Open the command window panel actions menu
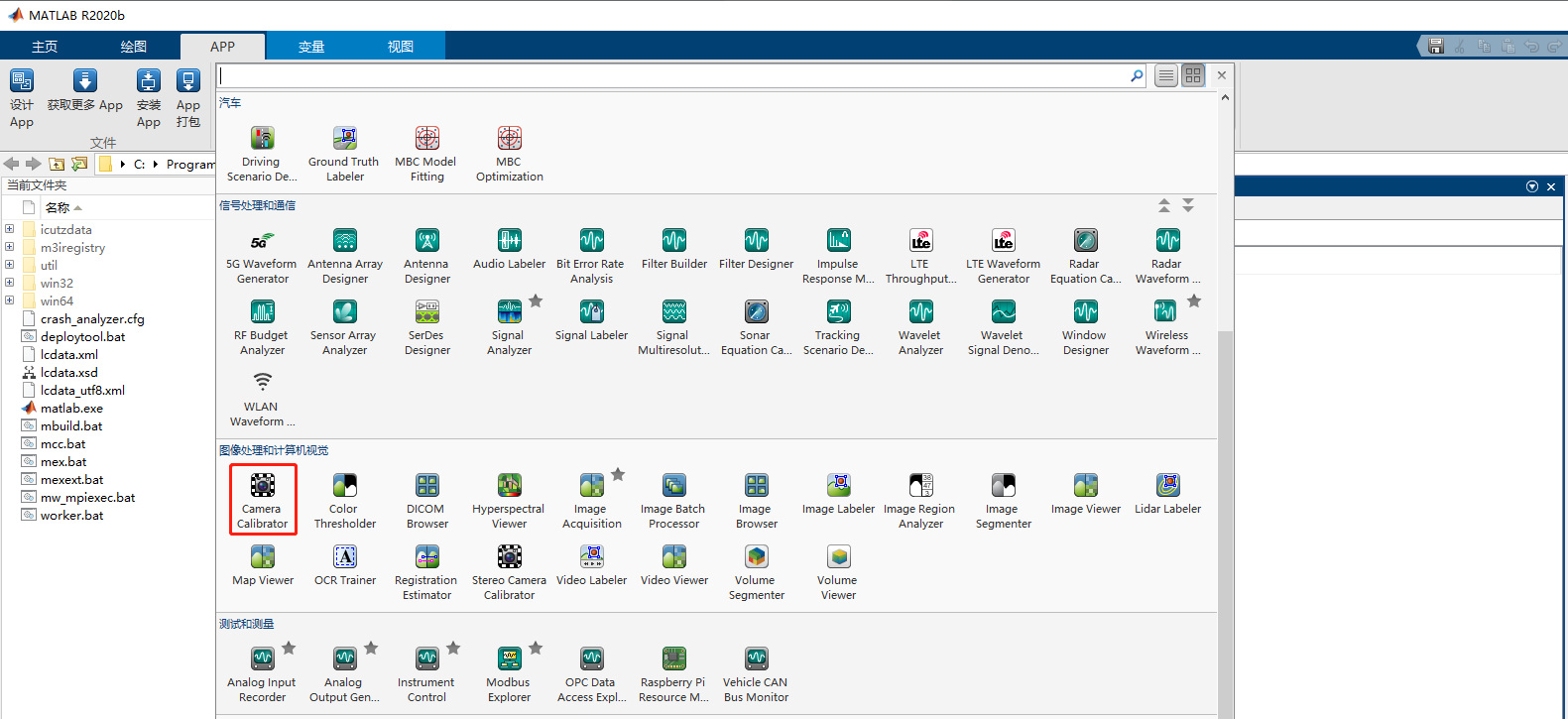This screenshot has width=1568, height=719. (x=1532, y=186)
